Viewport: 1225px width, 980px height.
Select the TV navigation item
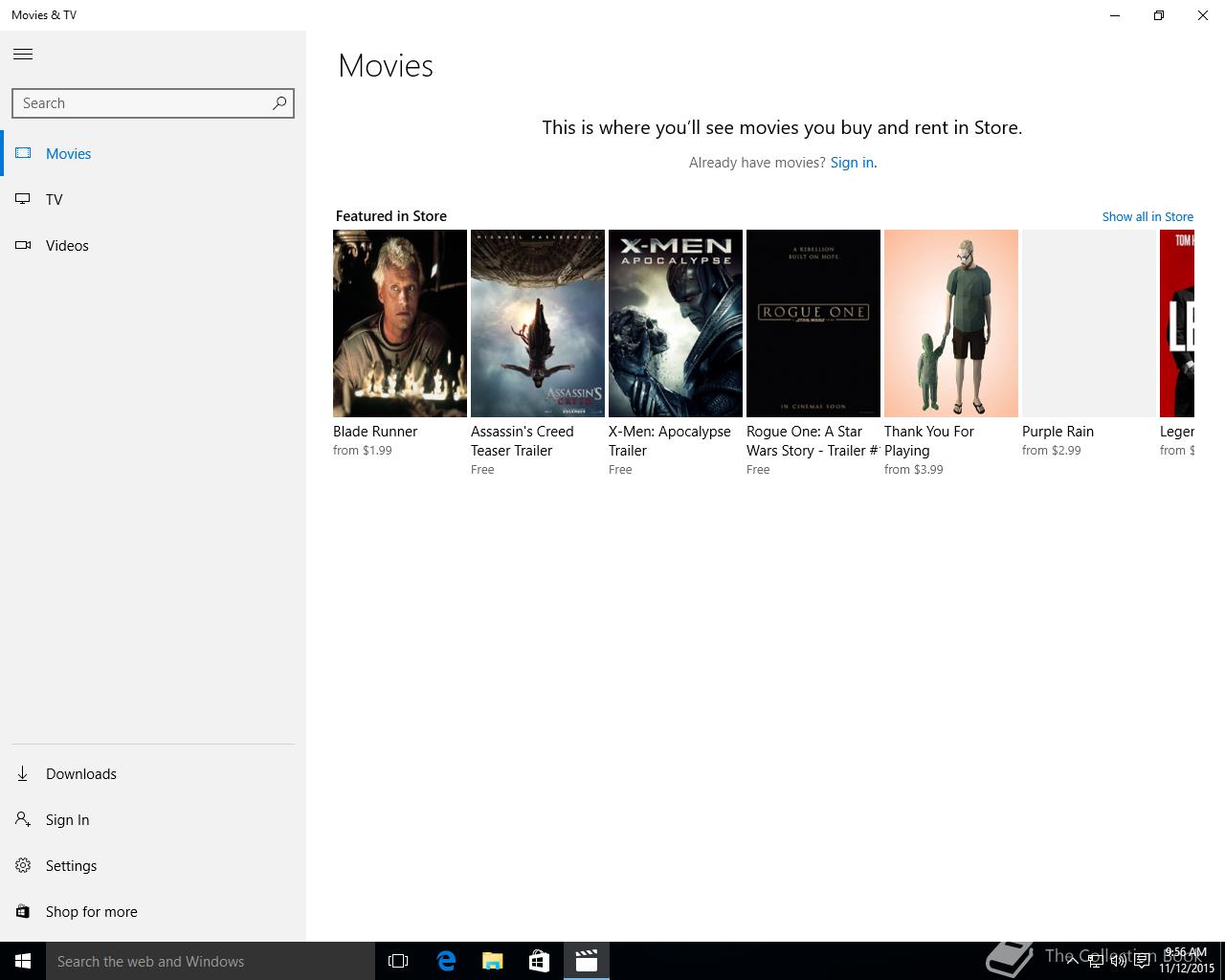coord(153,199)
